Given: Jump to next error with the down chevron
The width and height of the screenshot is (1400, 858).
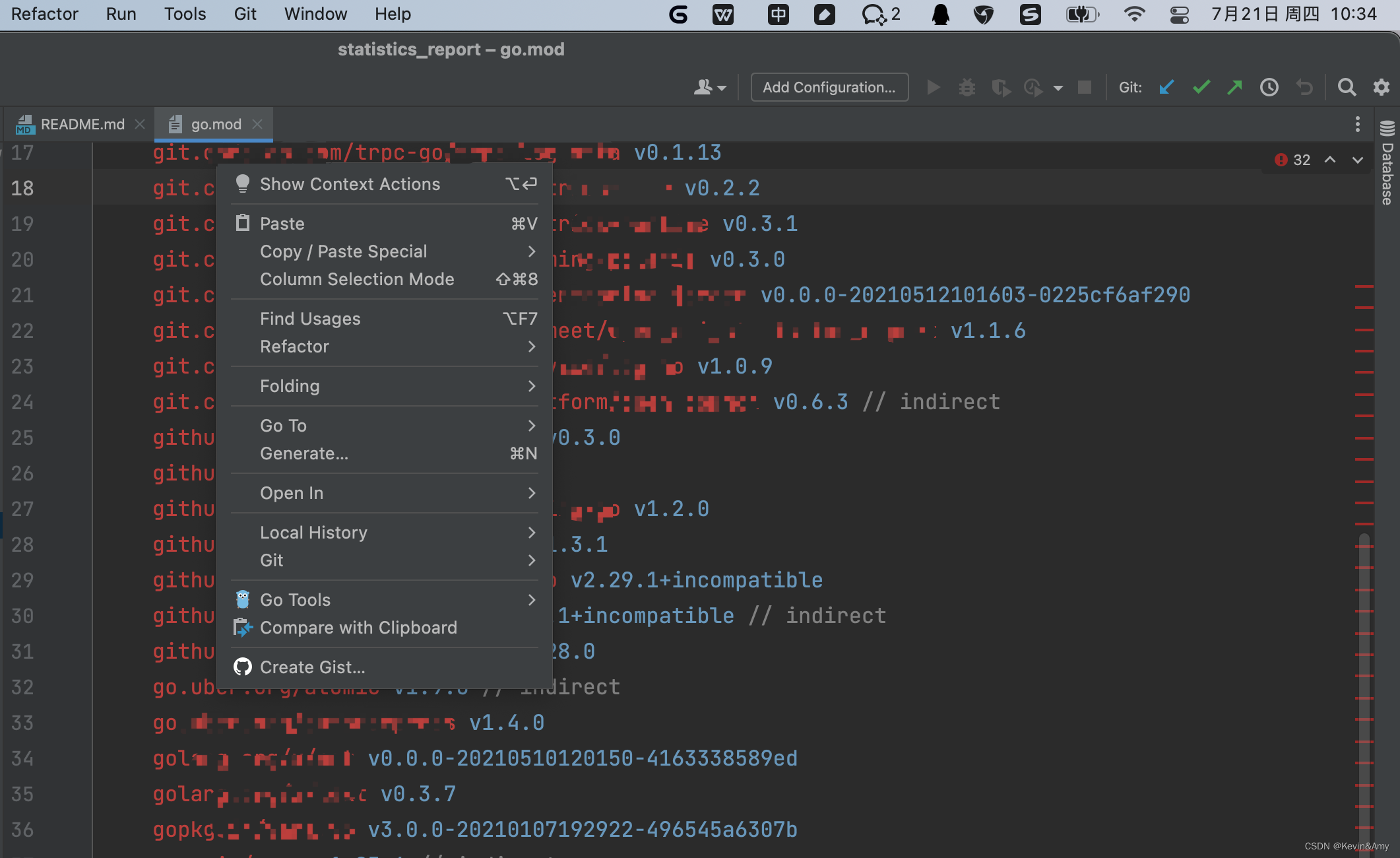Looking at the screenshot, I should tap(1357, 160).
